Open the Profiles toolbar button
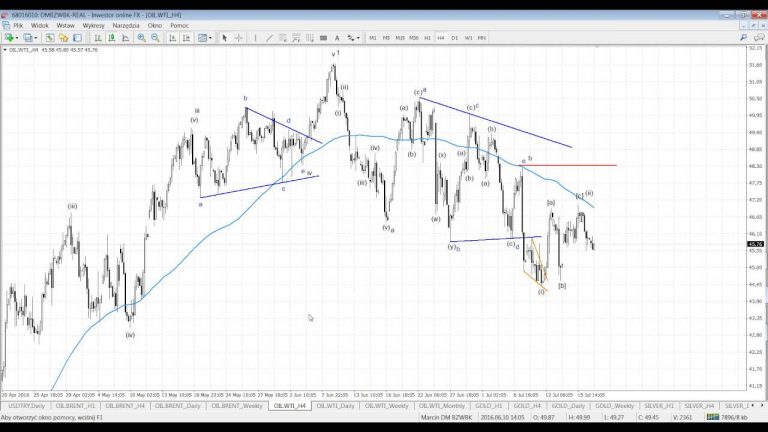This screenshot has width=768, height=432. click(x=27, y=38)
